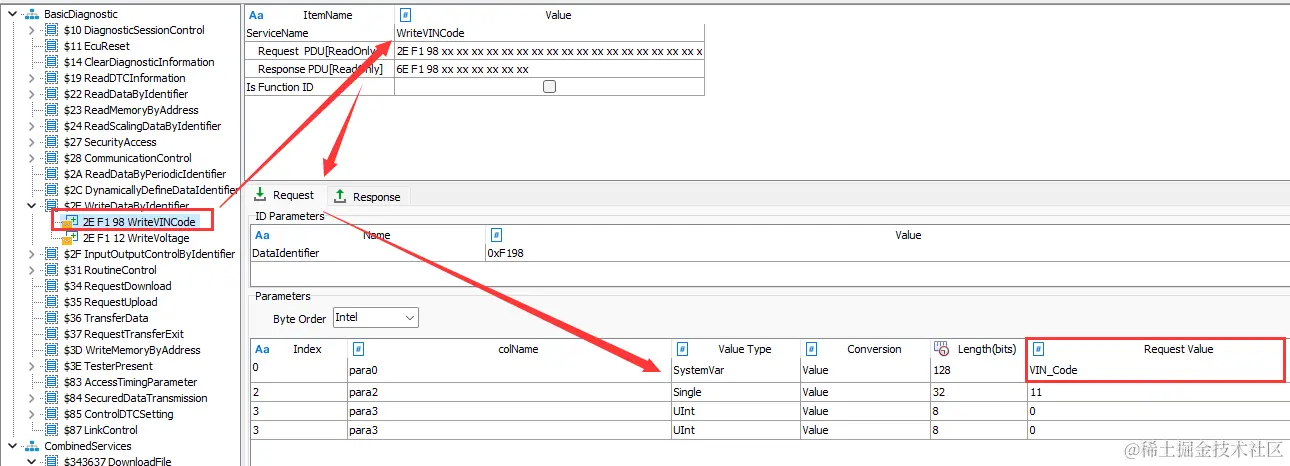Select $343637 DownloadFile tree item
Image resolution: width=1290 pixels, height=466 pixels.
(117, 462)
